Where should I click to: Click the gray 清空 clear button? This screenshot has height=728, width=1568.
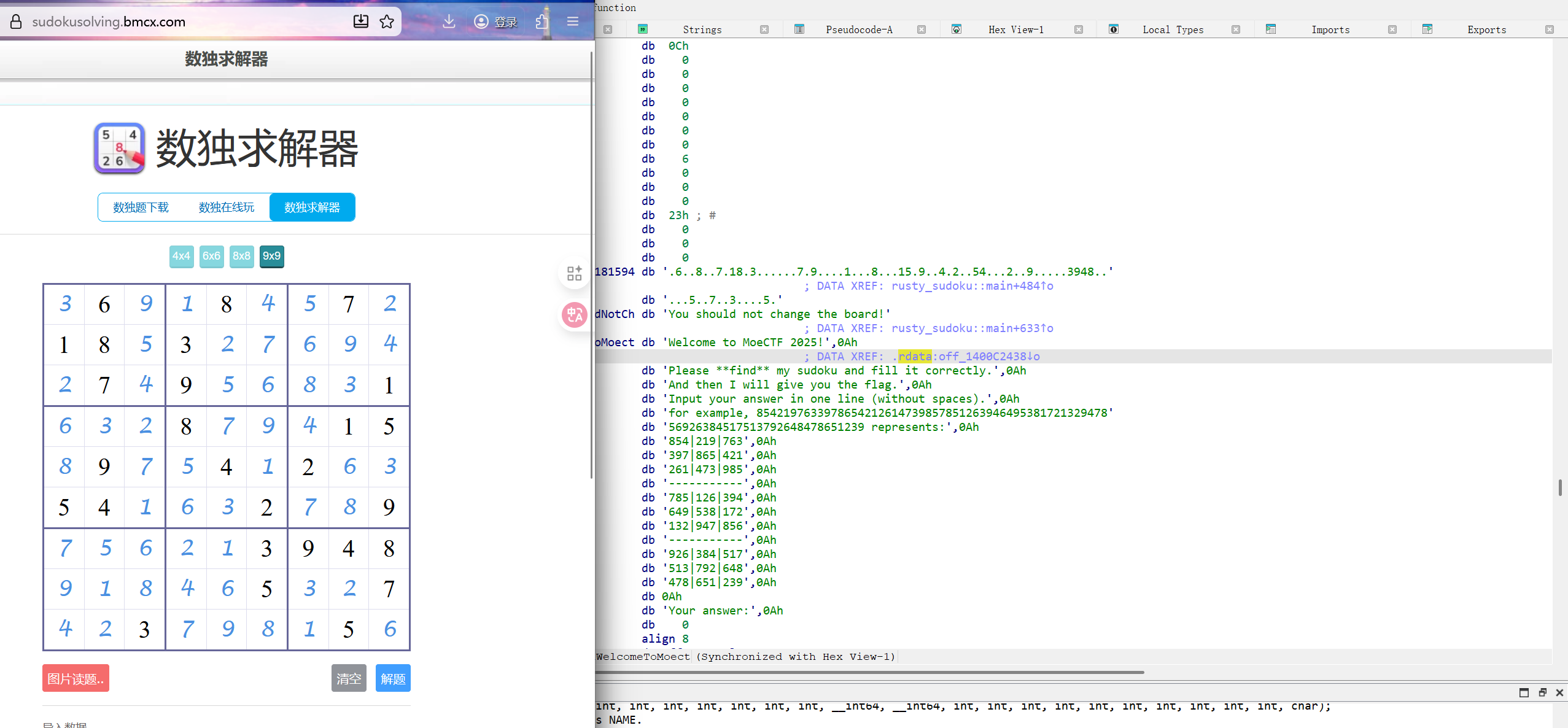349,678
